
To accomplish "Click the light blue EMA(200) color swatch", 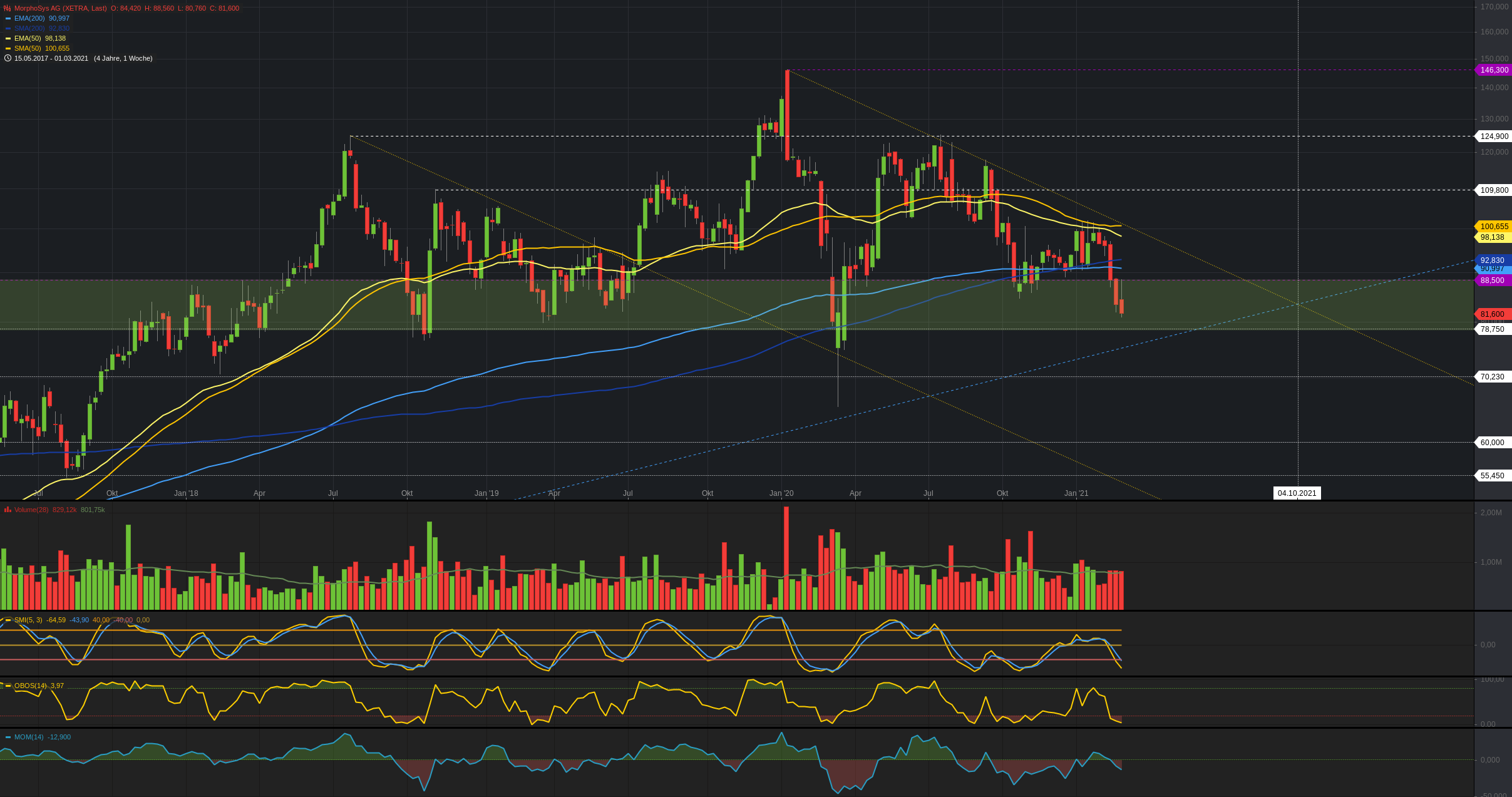I will [x=8, y=19].
